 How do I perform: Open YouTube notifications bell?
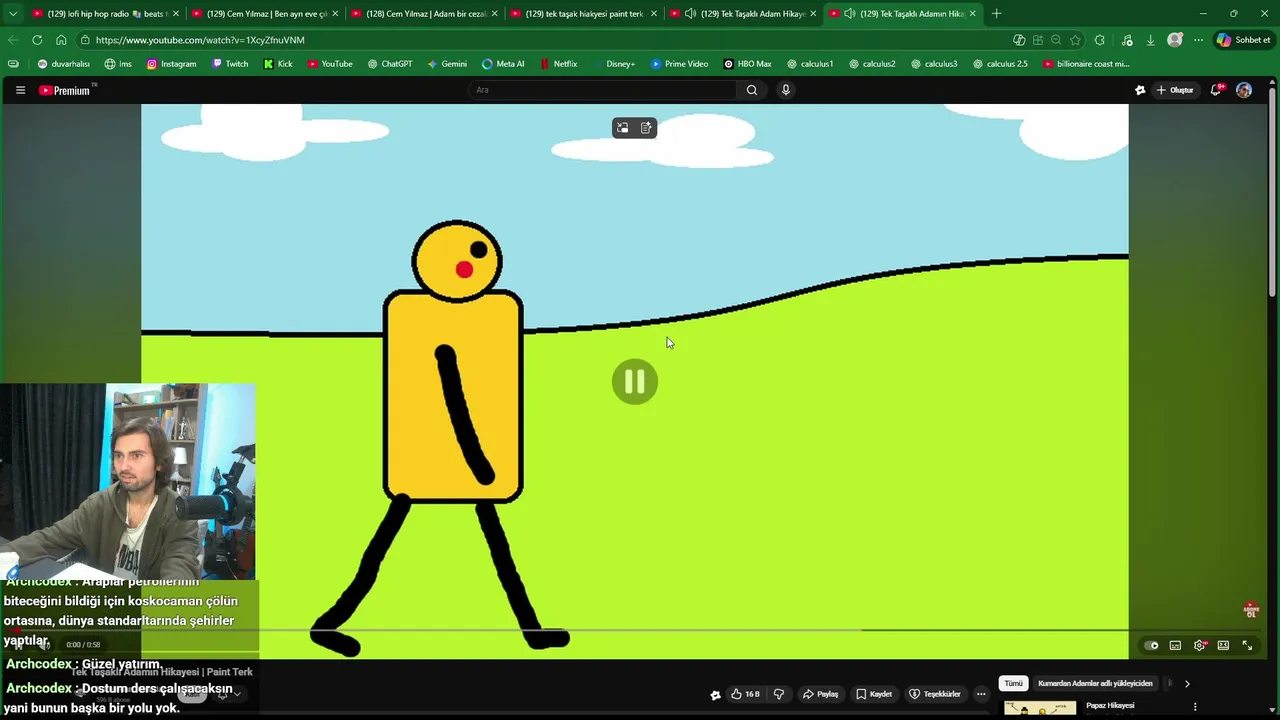pos(1216,90)
